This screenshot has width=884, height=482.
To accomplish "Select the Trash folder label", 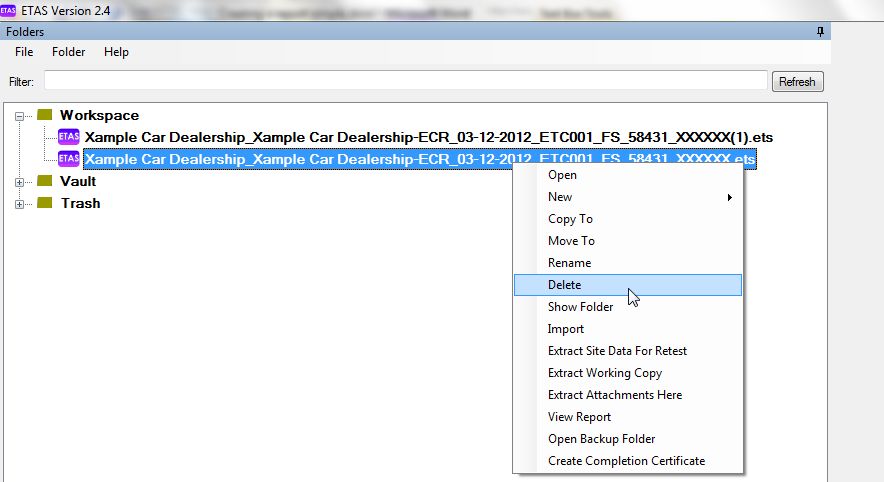I will click(81, 203).
